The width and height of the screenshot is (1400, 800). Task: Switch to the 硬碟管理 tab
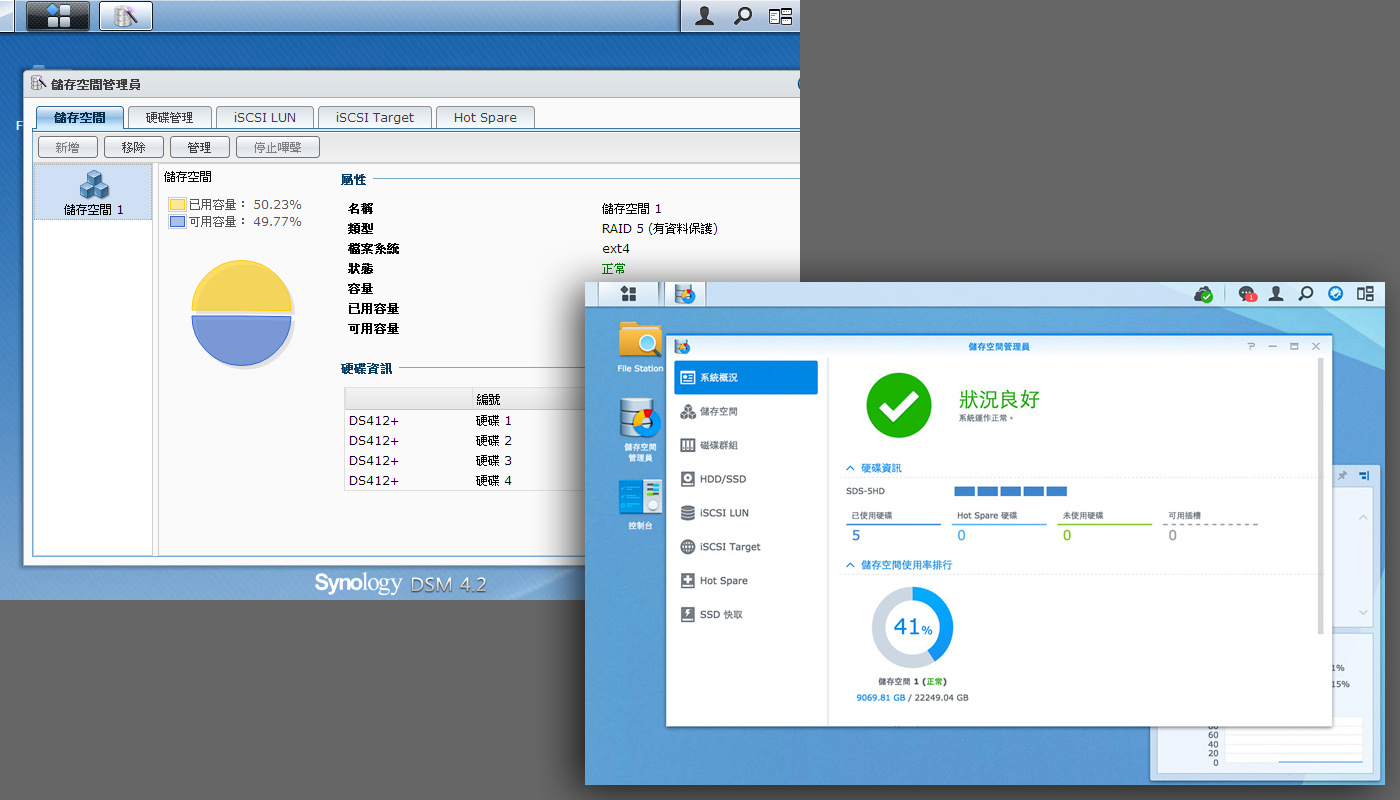[x=170, y=117]
